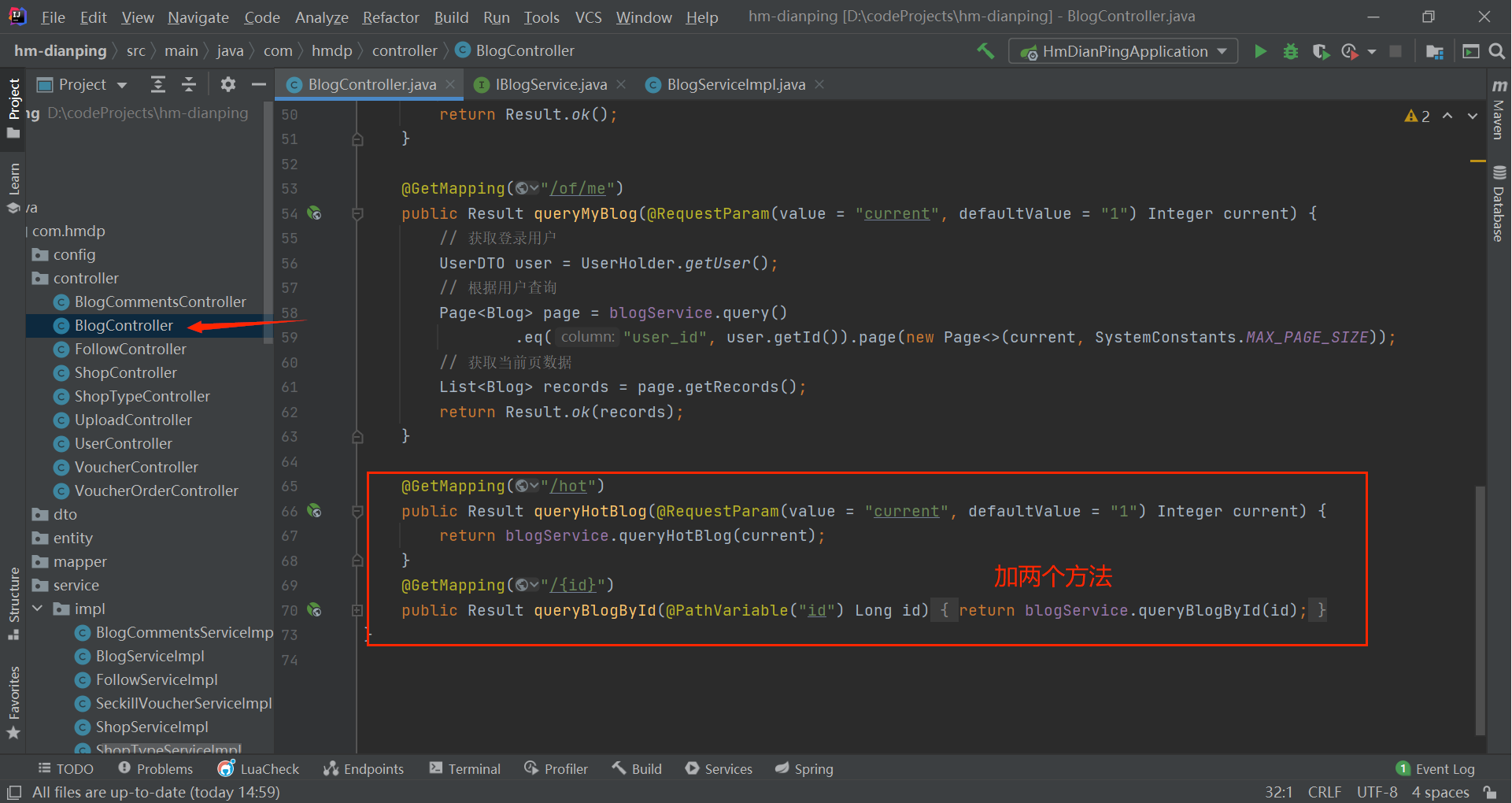Toggle the Project tool window stripe button
Screen dimensions: 1512x803
[x=13, y=107]
